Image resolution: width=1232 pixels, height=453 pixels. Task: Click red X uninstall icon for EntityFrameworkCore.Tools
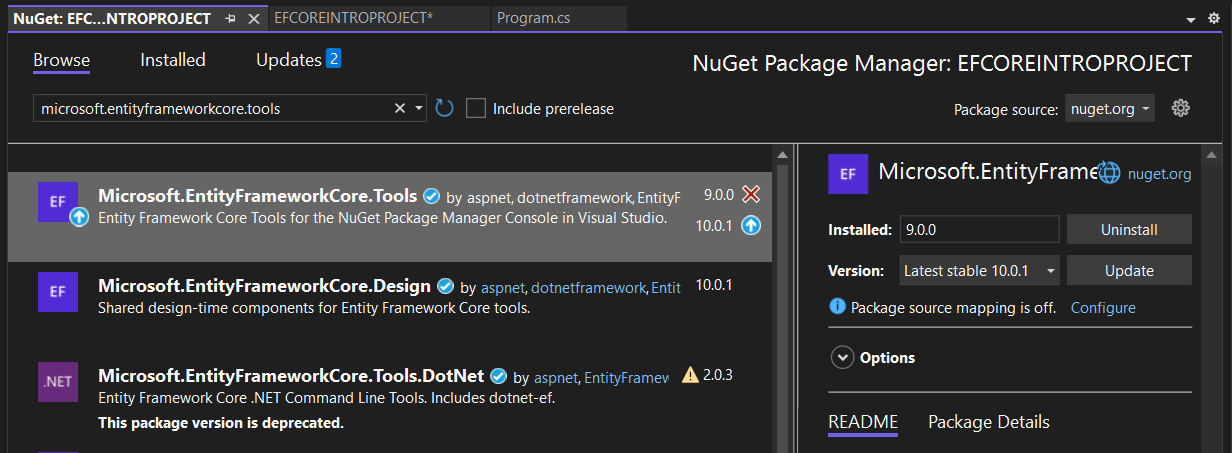[x=751, y=195]
